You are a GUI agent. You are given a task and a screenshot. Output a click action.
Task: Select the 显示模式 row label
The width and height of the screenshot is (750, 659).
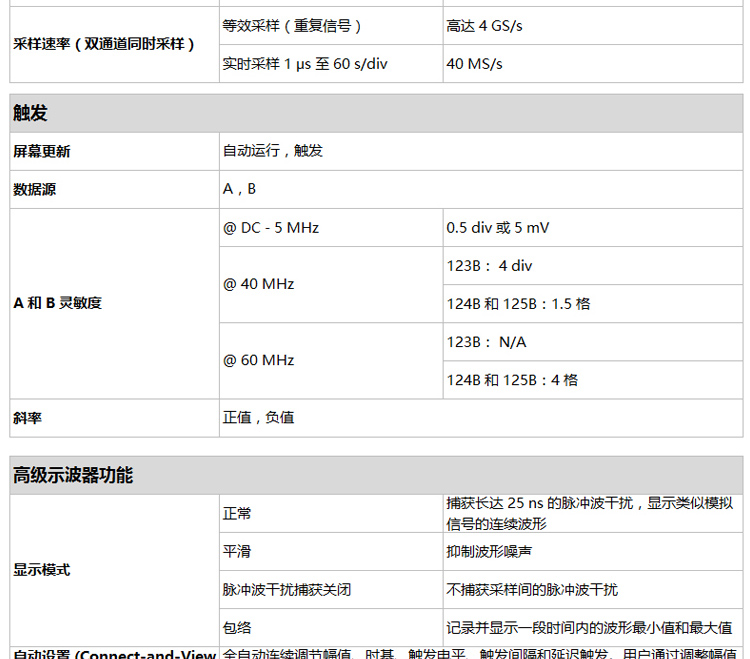click(42, 570)
